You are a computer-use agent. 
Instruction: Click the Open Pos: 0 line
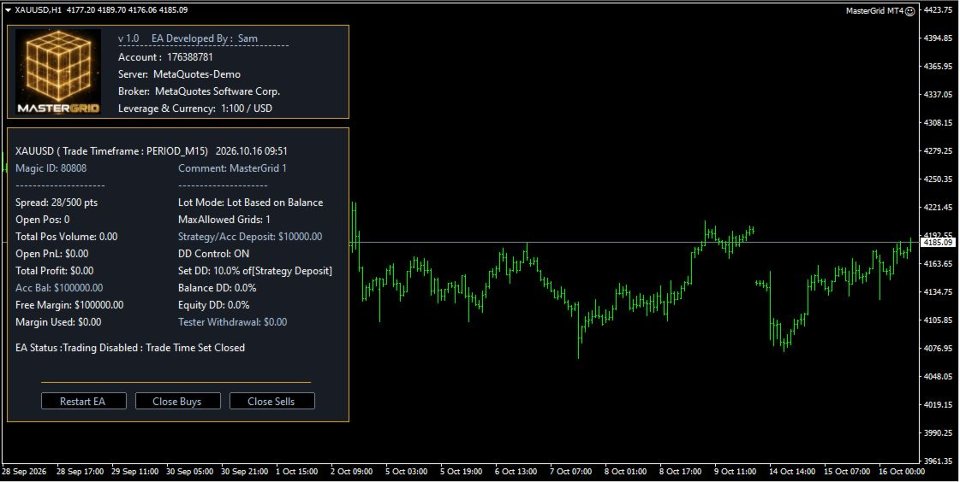click(x=42, y=219)
